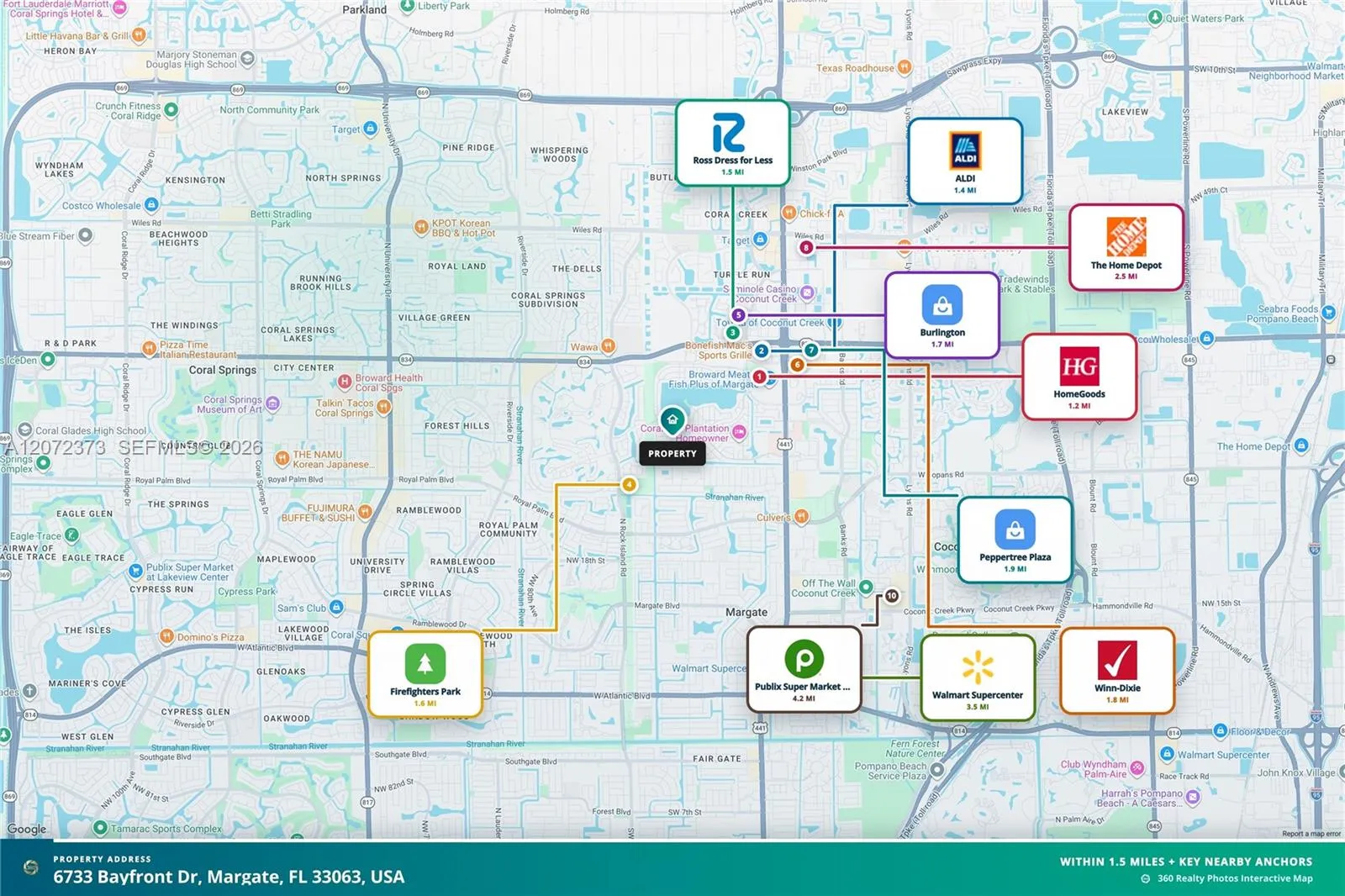
Task: Click the Burlington shopping bag icon card
Action: [x=942, y=314]
